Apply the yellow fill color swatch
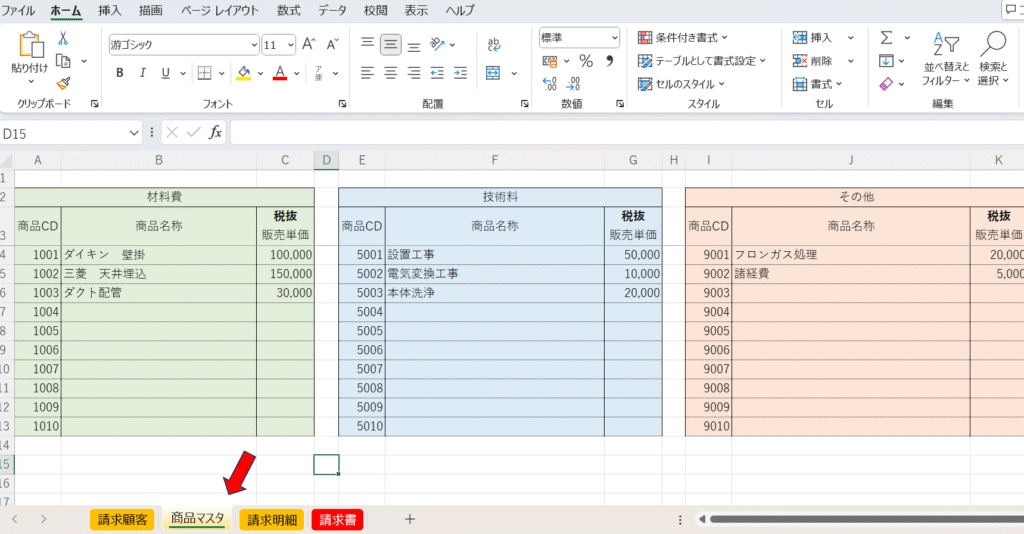 point(244,73)
